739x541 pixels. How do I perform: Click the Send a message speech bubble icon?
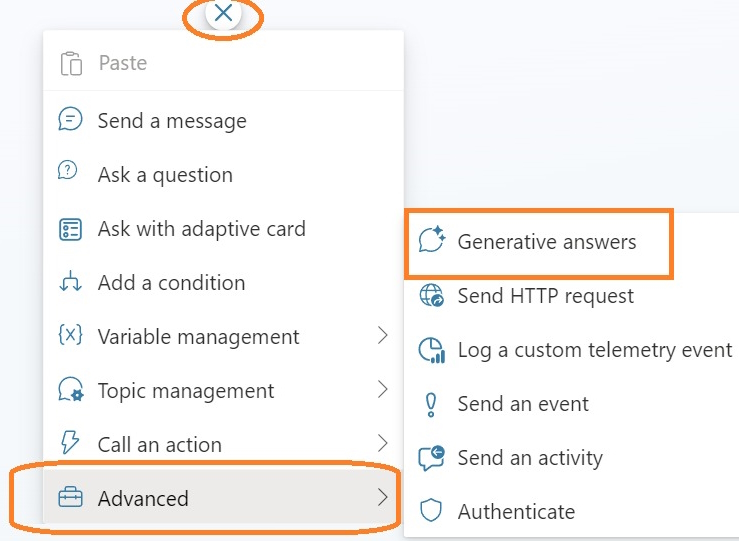pos(70,120)
